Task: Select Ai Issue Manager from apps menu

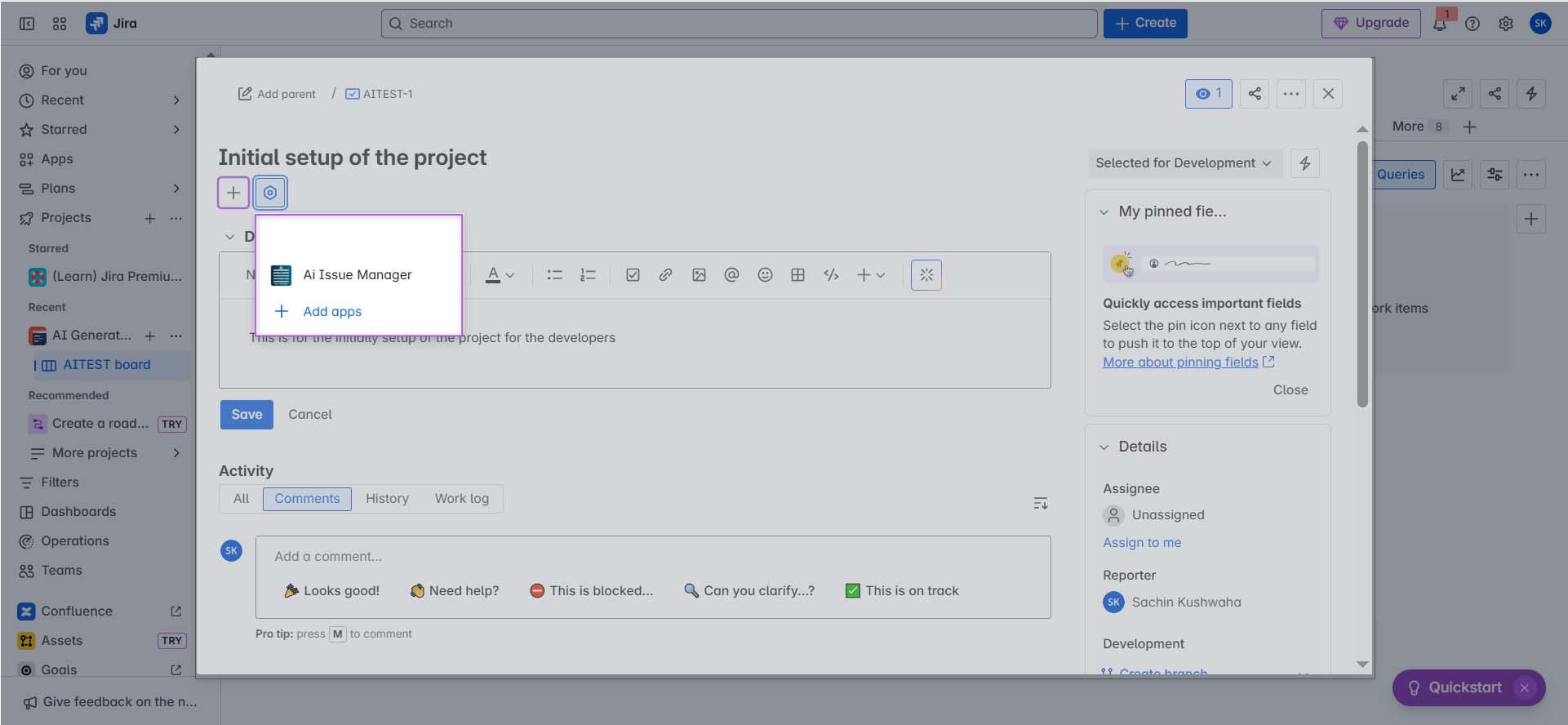Action: pos(357,275)
